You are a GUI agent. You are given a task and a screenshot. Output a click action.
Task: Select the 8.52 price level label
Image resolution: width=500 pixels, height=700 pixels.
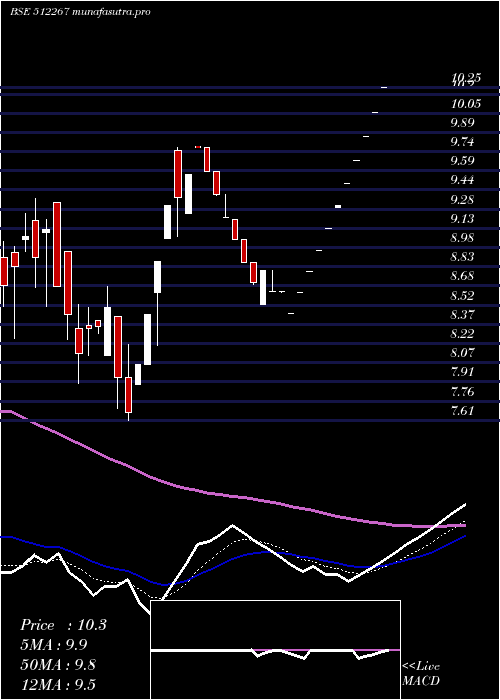(462, 296)
